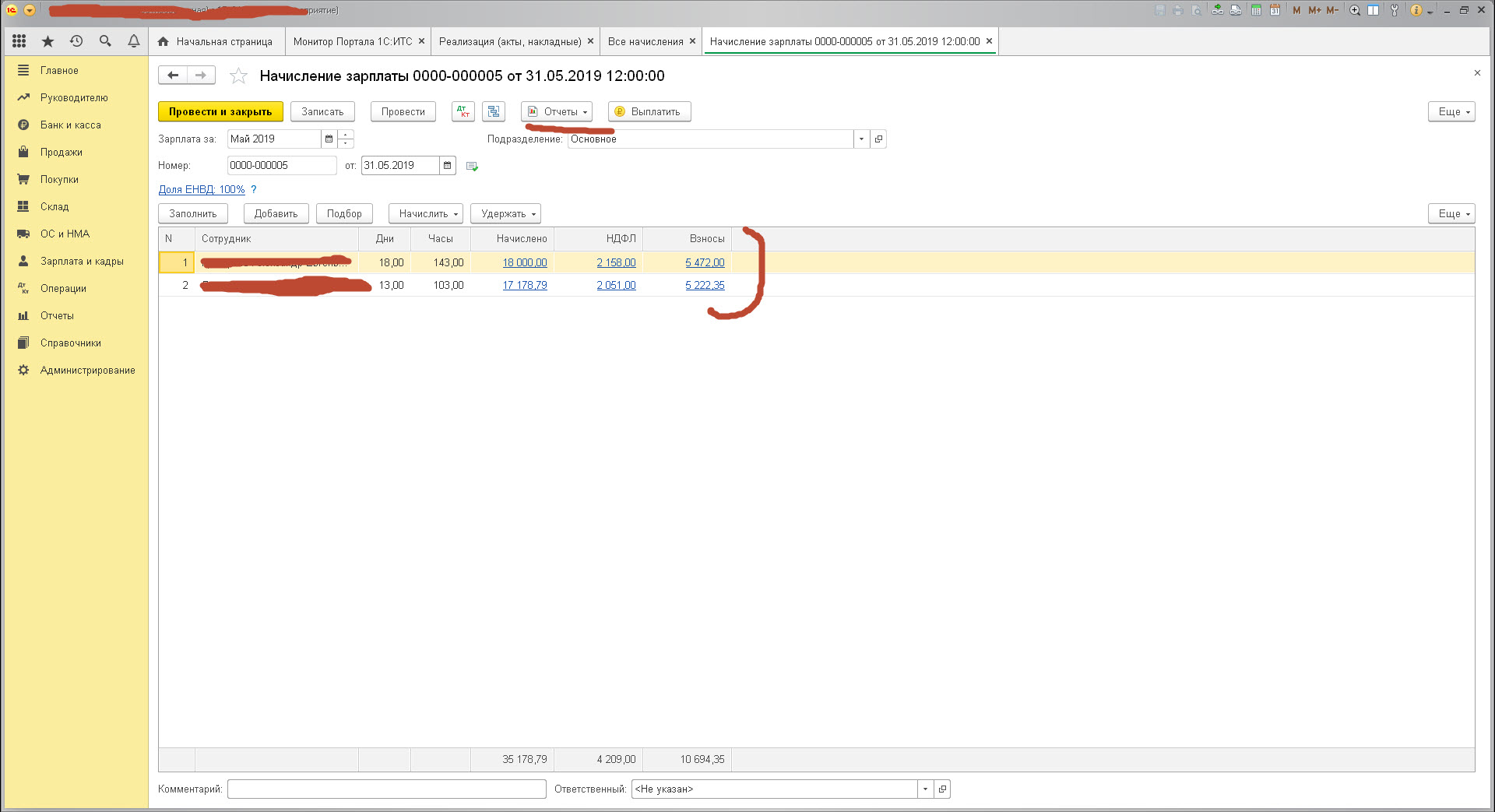The height and width of the screenshot is (812, 1495).
Task: Open calendar picker for document date
Action: point(447,165)
